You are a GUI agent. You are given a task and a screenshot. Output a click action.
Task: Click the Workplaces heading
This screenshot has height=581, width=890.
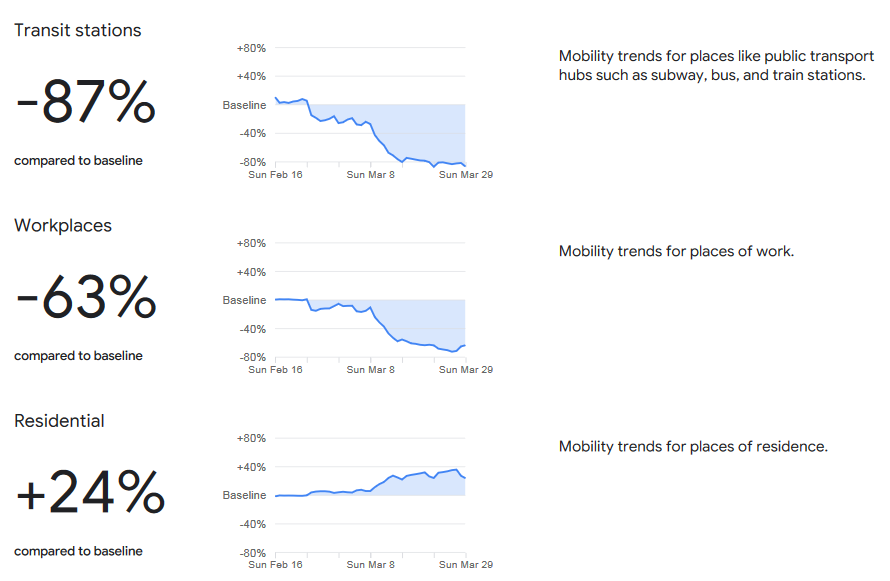pos(63,225)
